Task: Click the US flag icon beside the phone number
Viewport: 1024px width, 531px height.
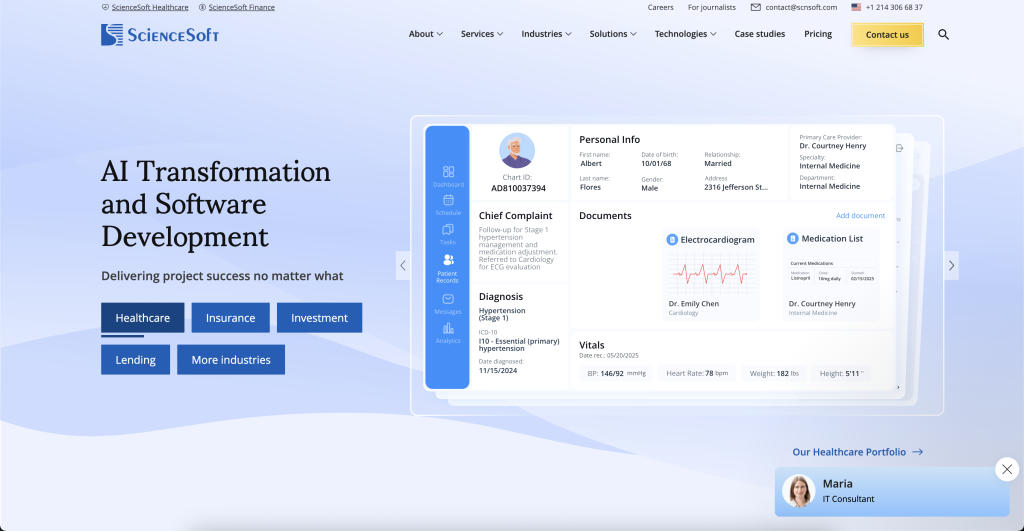Action: pos(856,7)
